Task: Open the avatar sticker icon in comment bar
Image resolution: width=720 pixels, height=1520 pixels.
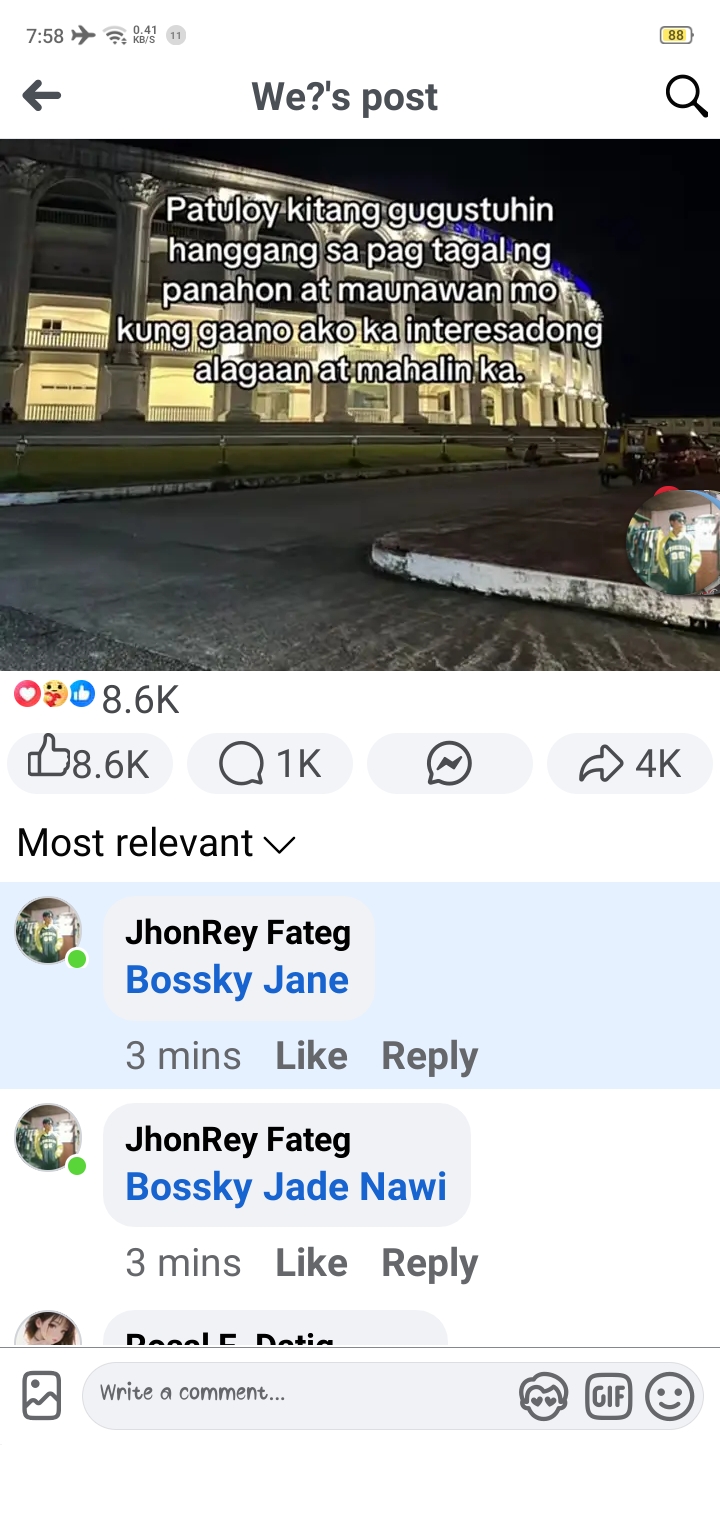Action: [543, 1396]
